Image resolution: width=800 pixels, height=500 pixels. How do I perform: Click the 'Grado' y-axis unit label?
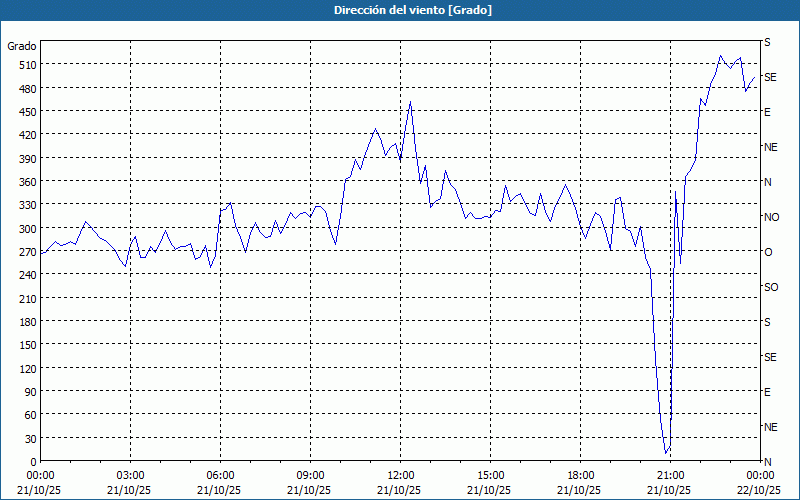22,46
